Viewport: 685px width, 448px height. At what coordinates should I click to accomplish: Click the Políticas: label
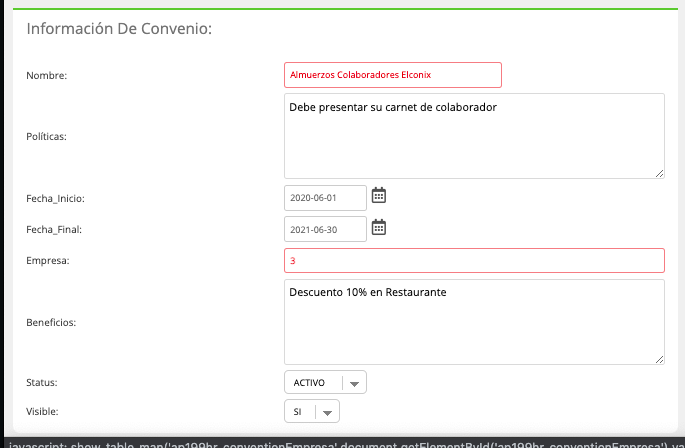click(x=46, y=136)
